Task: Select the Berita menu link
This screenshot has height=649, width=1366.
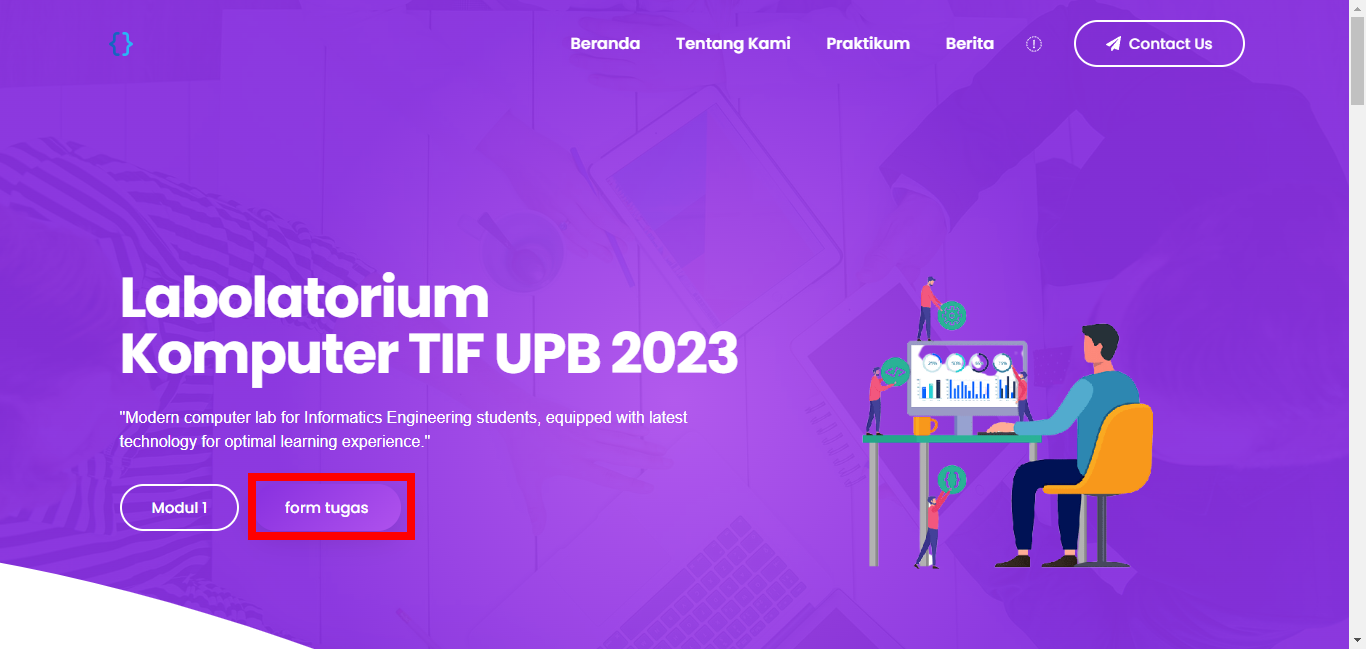Action: click(970, 44)
